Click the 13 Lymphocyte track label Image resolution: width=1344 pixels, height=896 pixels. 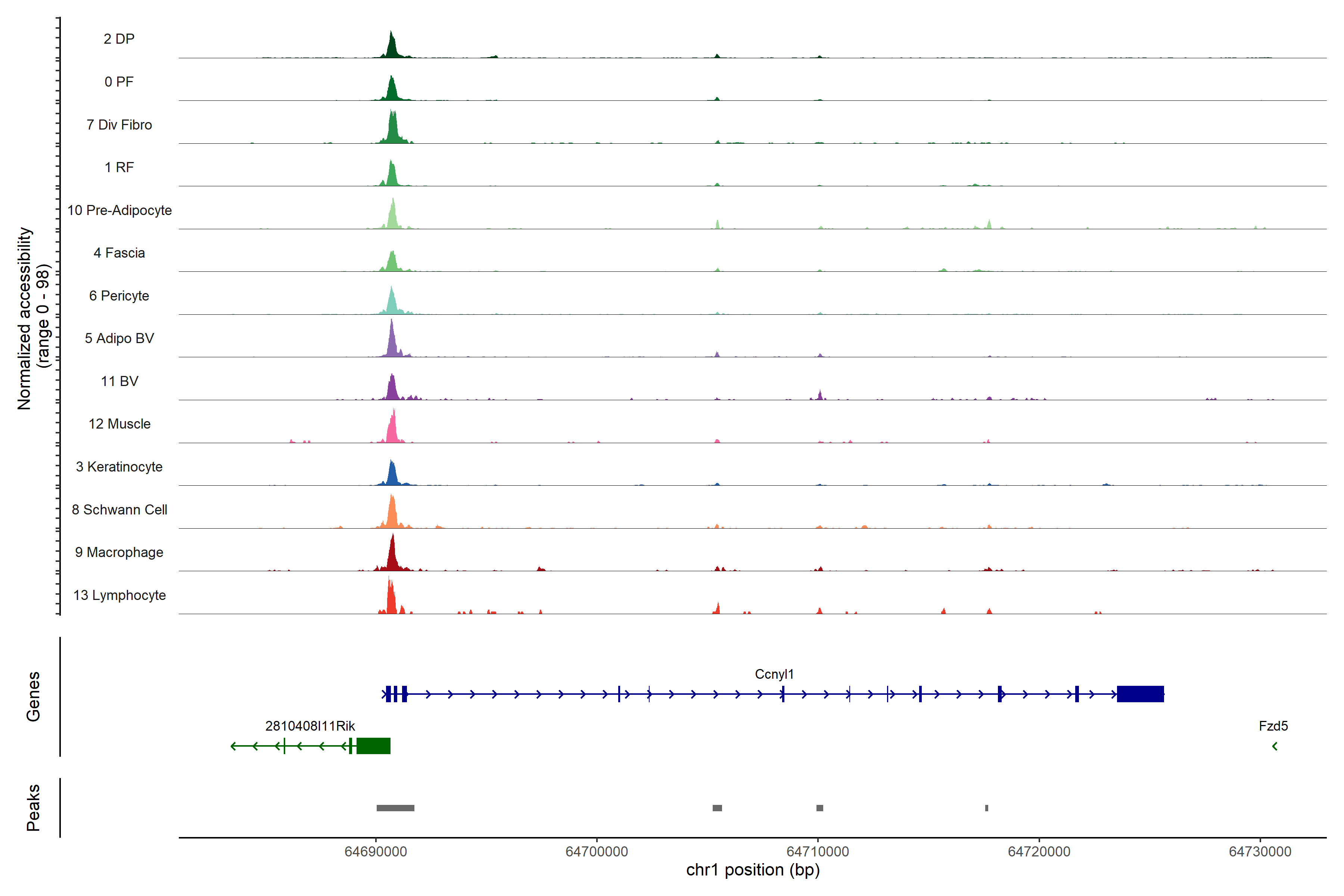119,595
